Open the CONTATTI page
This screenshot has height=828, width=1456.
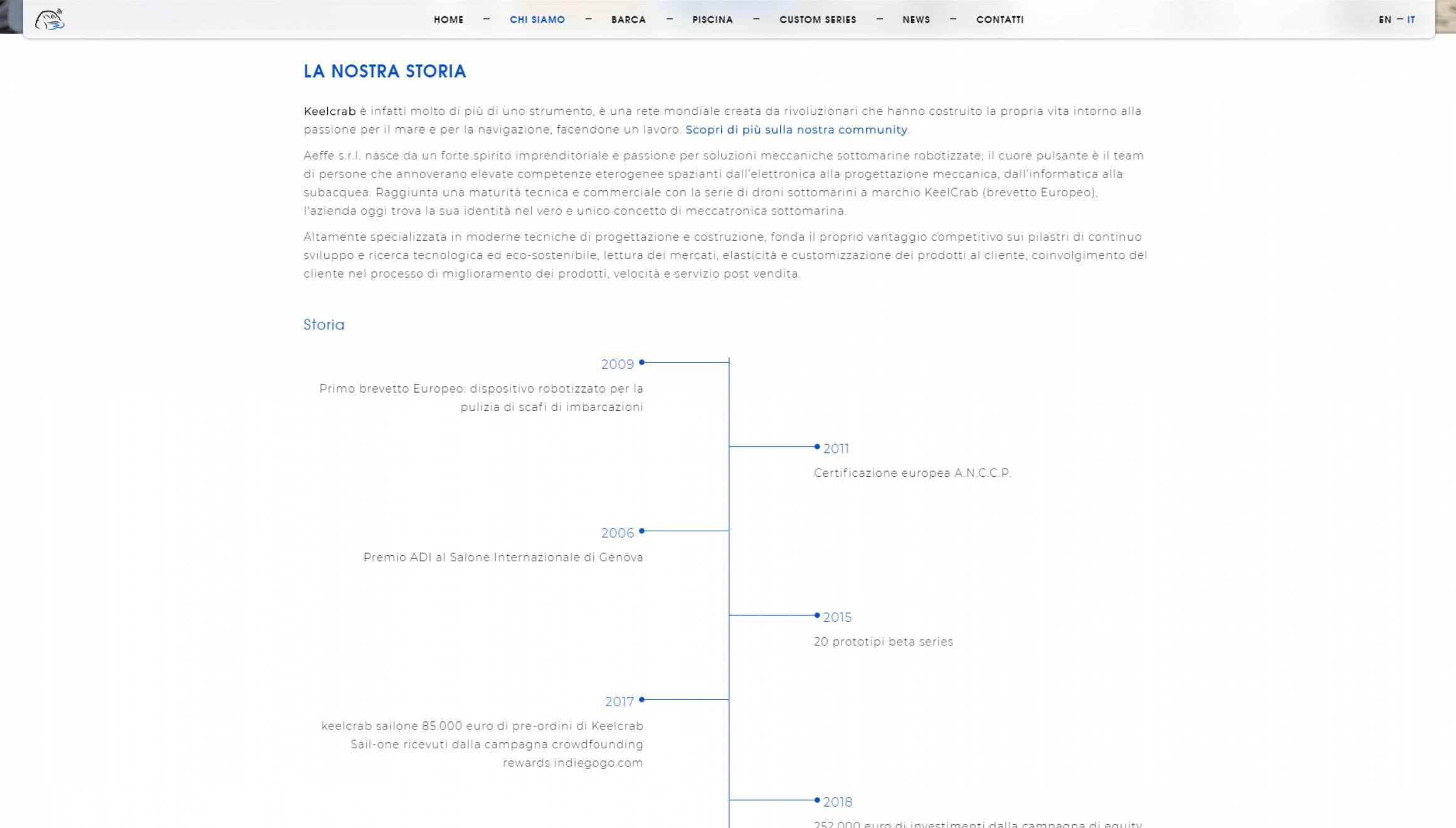1000,19
